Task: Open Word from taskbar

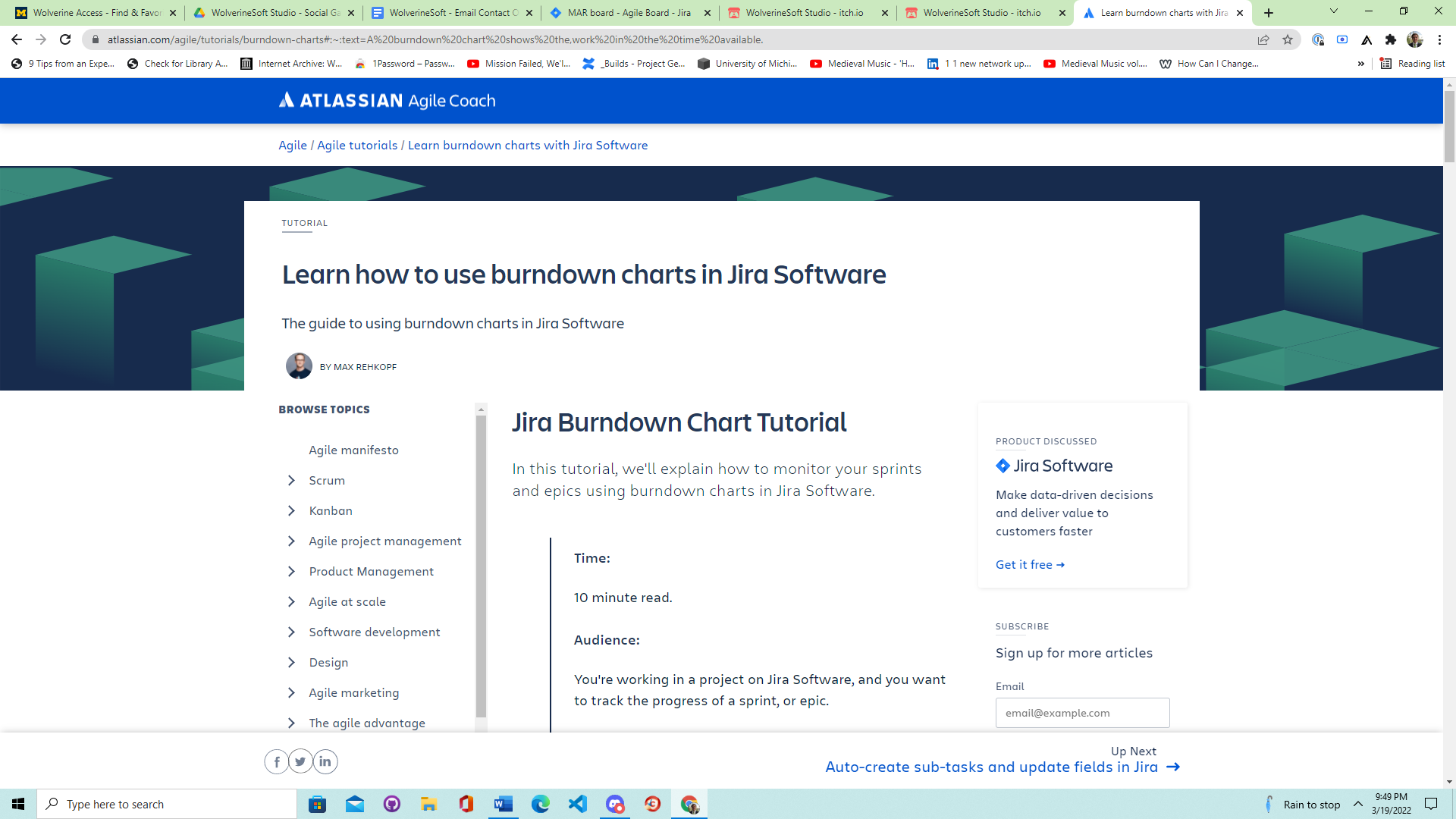Action: [503, 804]
